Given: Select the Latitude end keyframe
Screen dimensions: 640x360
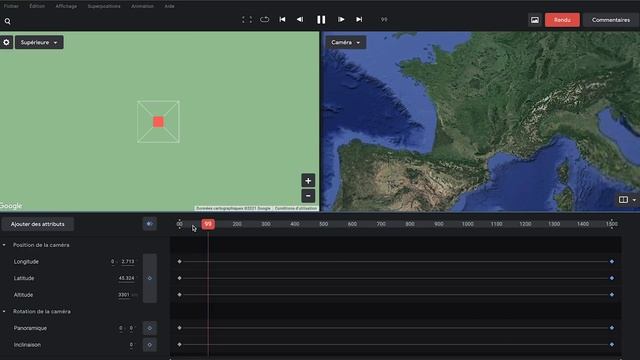Looking at the screenshot, I should [x=612, y=278].
